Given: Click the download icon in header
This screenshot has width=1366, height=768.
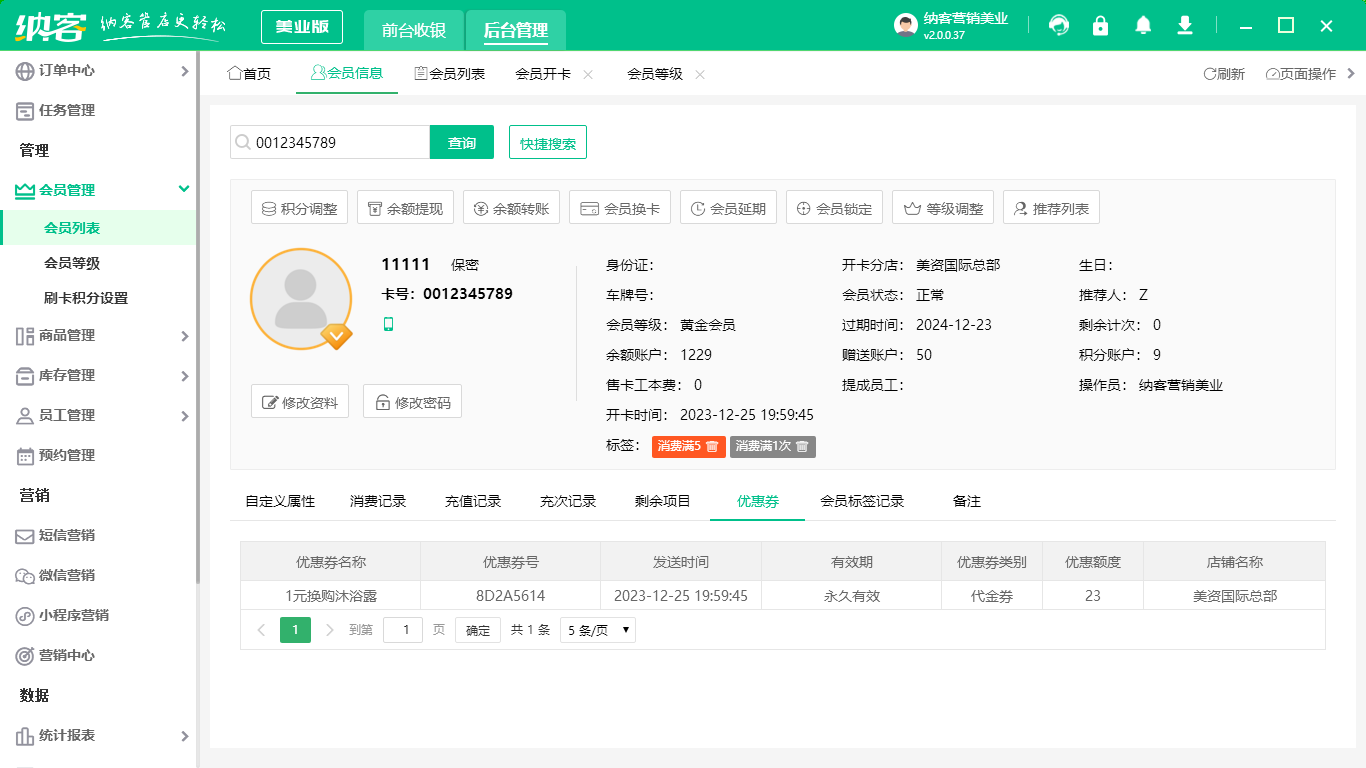Looking at the screenshot, I should (x=1185, y=26).
